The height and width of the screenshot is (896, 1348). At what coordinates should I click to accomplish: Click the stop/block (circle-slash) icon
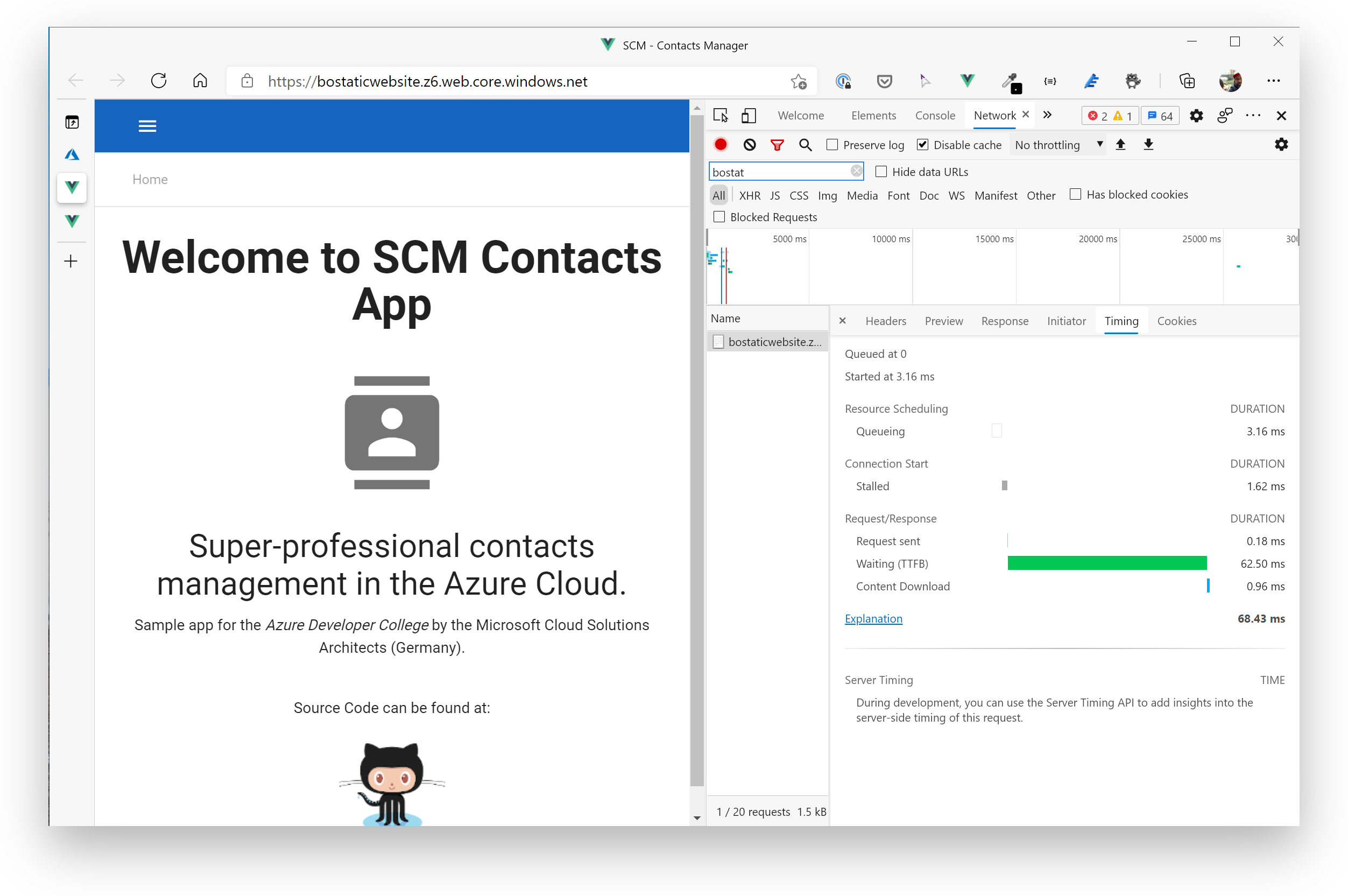(x=749, y=144)
